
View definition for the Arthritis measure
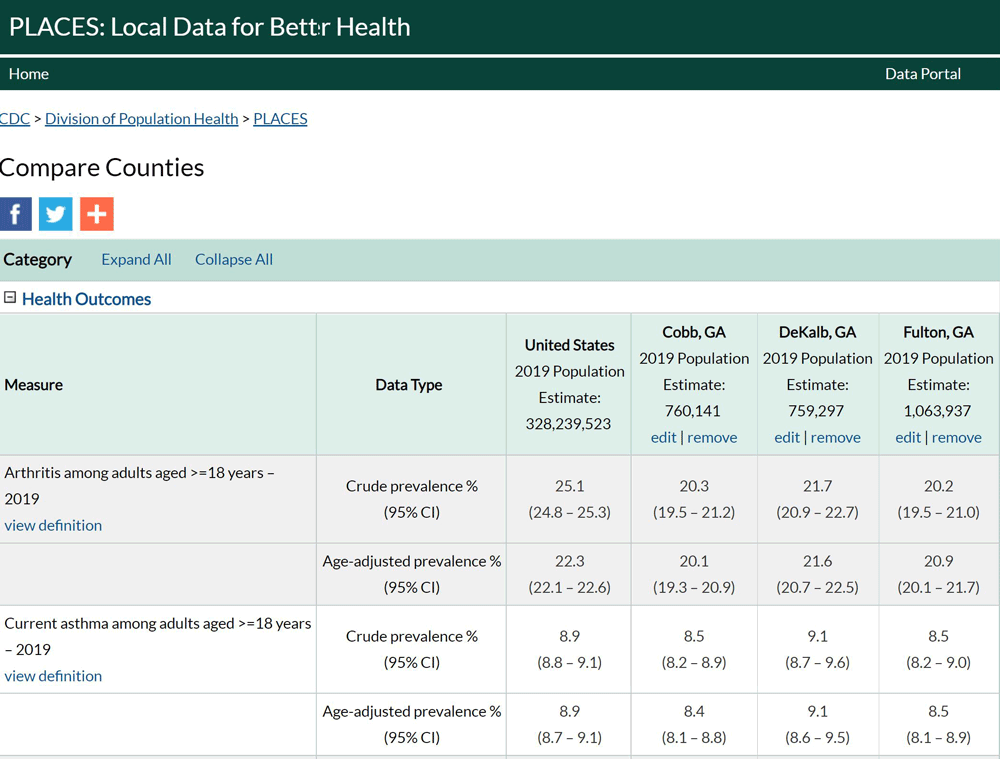point(53,525)
